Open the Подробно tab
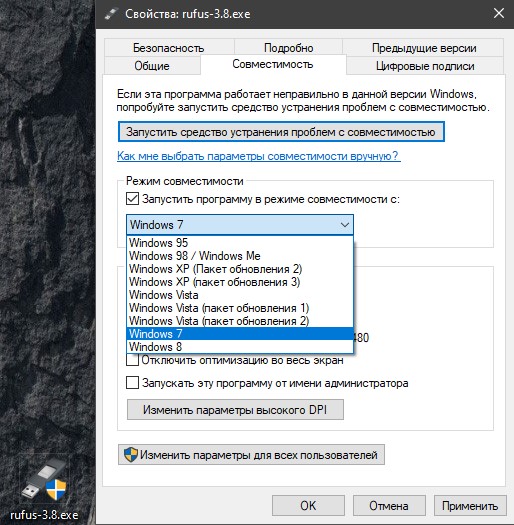The width and height of the screenshot is (514, 525). (288, 48)
